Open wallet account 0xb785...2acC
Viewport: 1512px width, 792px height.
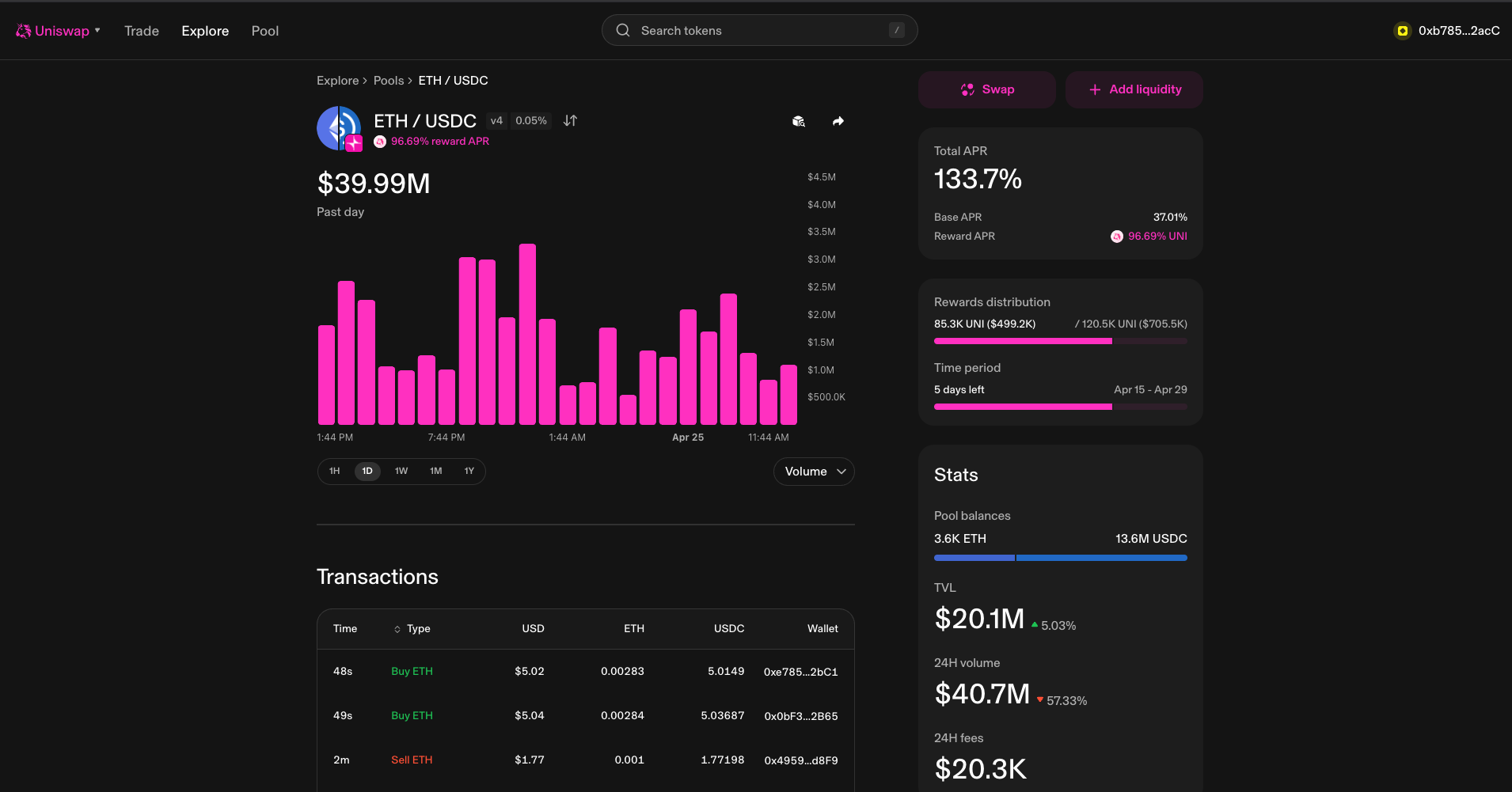tap(1447, 31)
